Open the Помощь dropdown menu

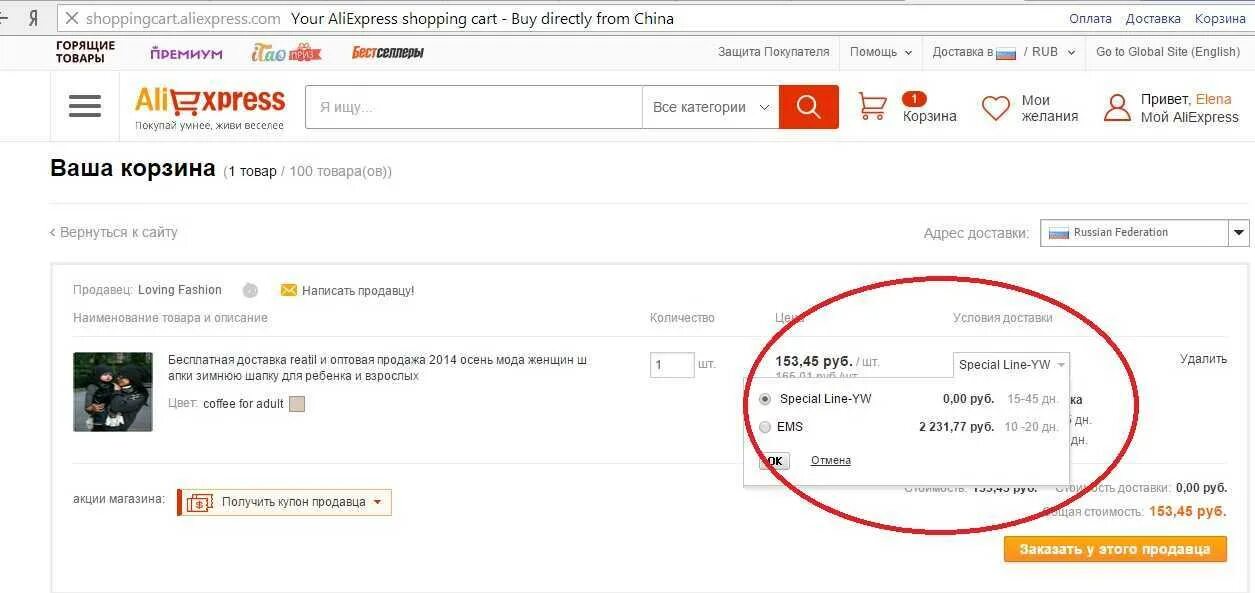point(881,52)
